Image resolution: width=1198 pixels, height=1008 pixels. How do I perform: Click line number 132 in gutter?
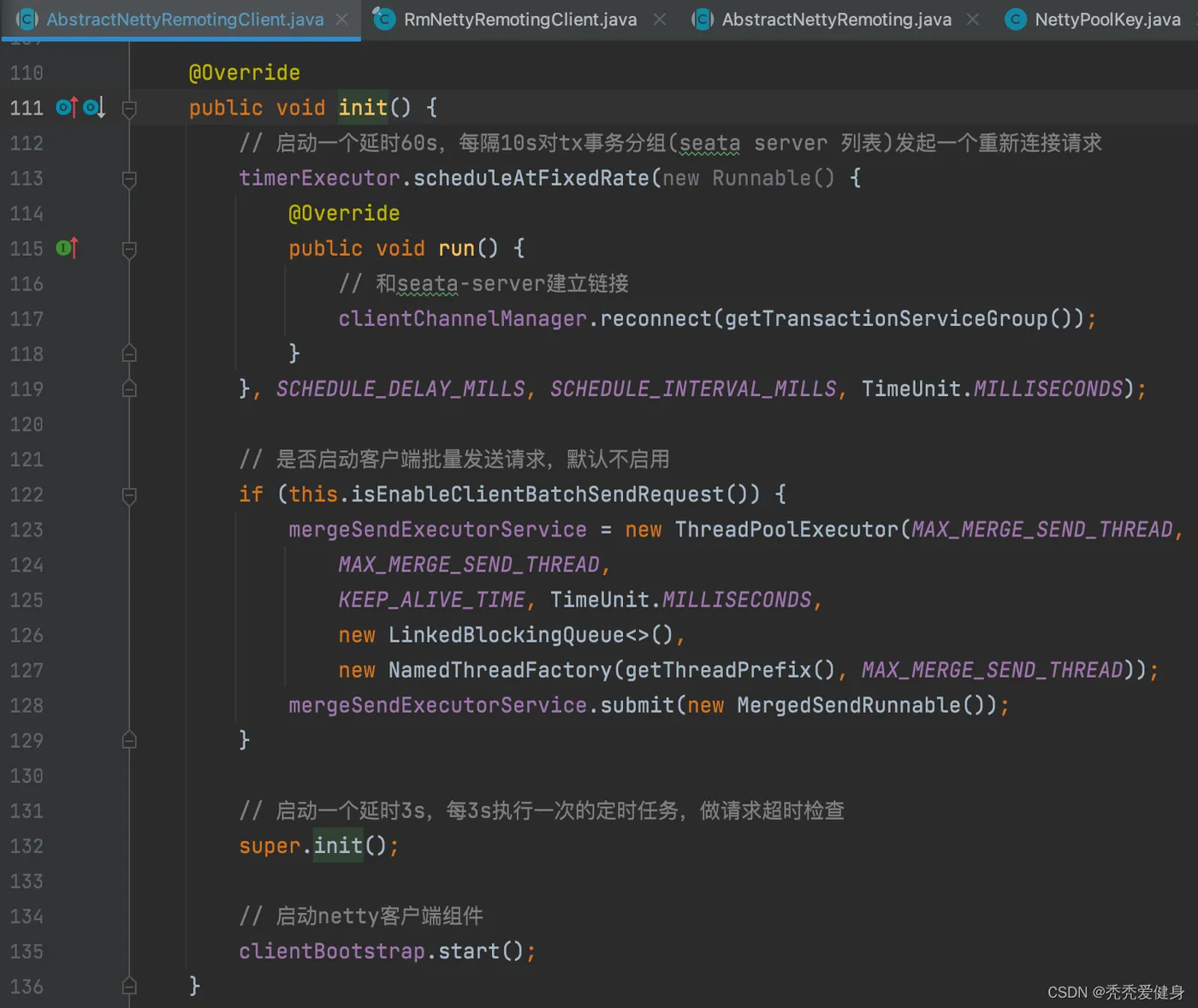[x=27, y=845]
